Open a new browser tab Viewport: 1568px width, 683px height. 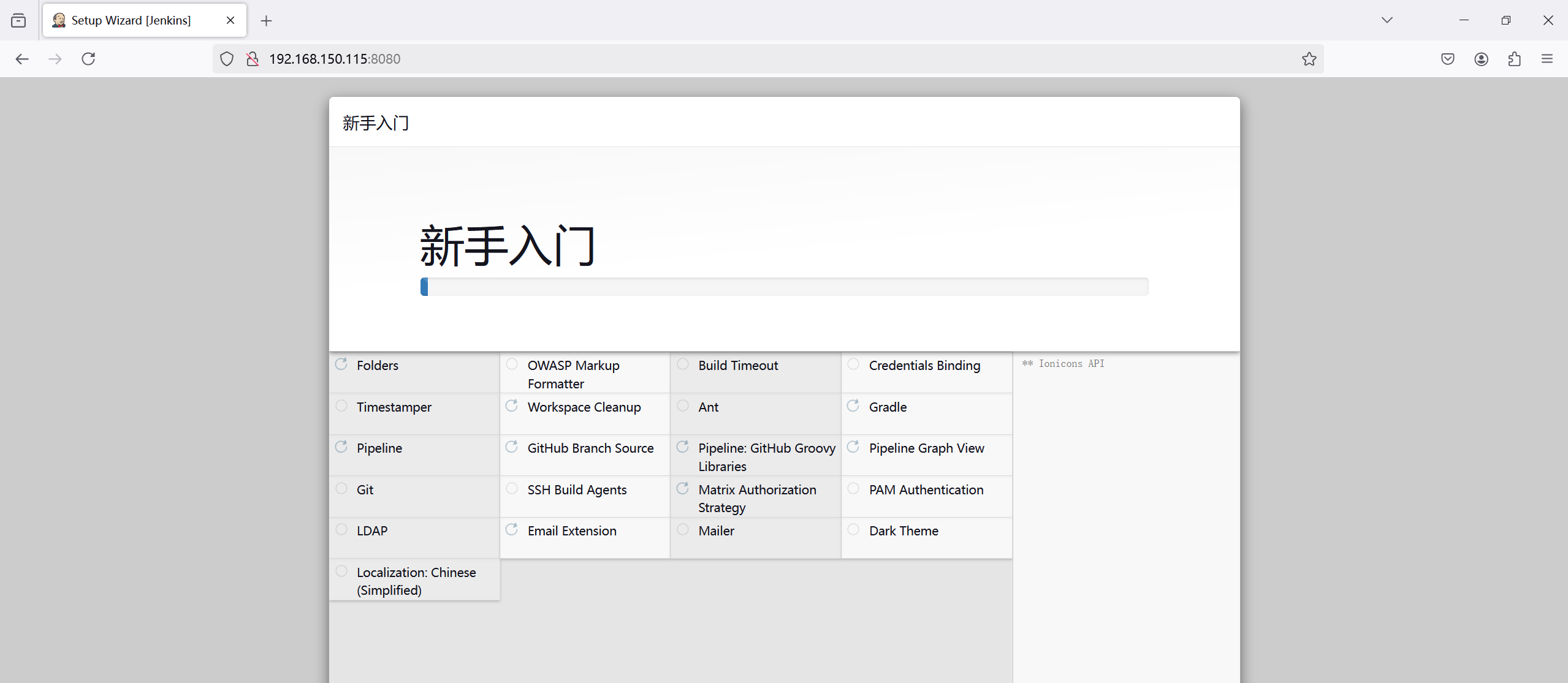(x=266, y=21)
